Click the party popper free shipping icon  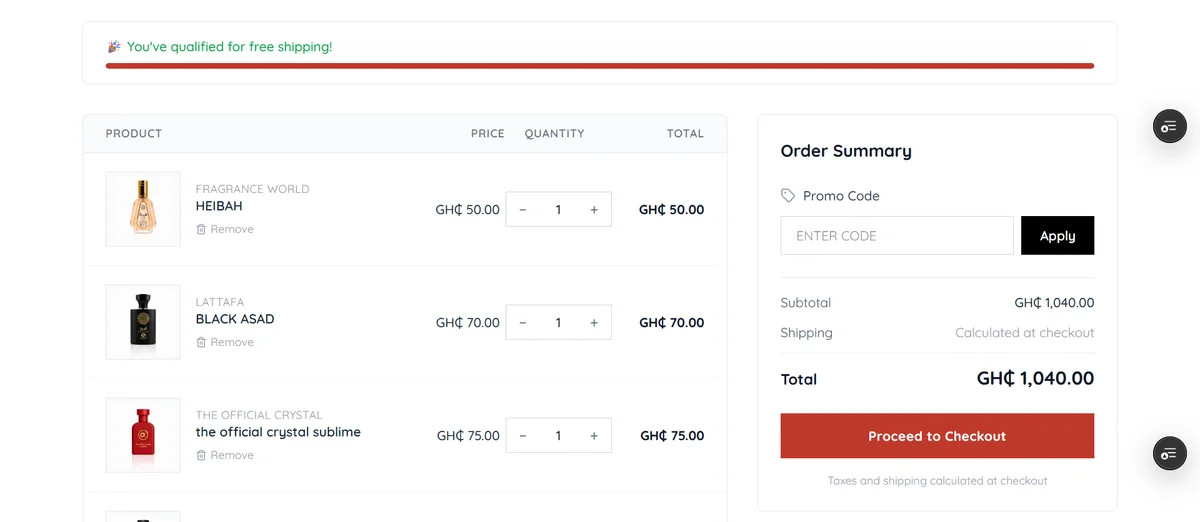114,47
